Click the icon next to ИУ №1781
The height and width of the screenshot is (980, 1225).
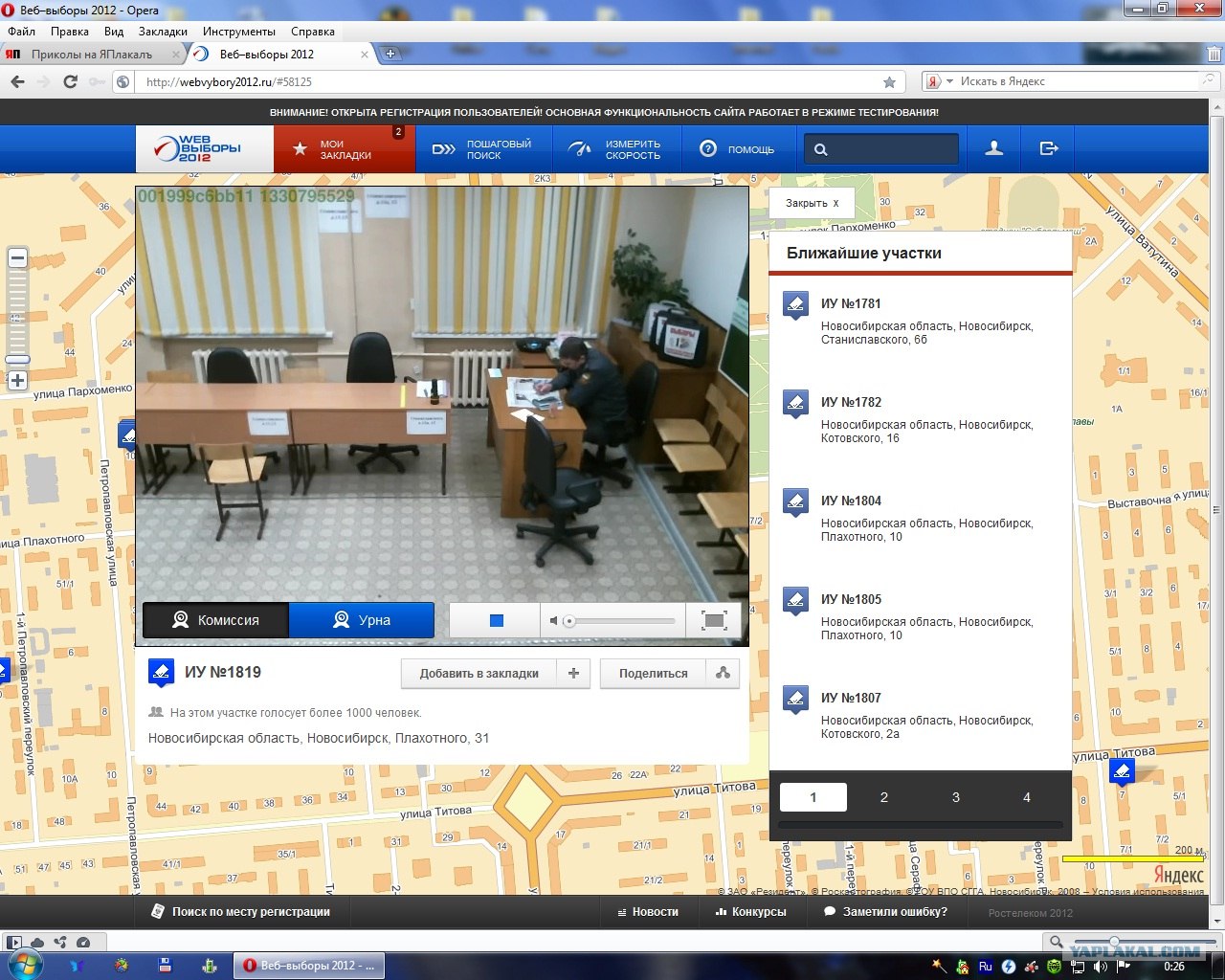[796, 305]
